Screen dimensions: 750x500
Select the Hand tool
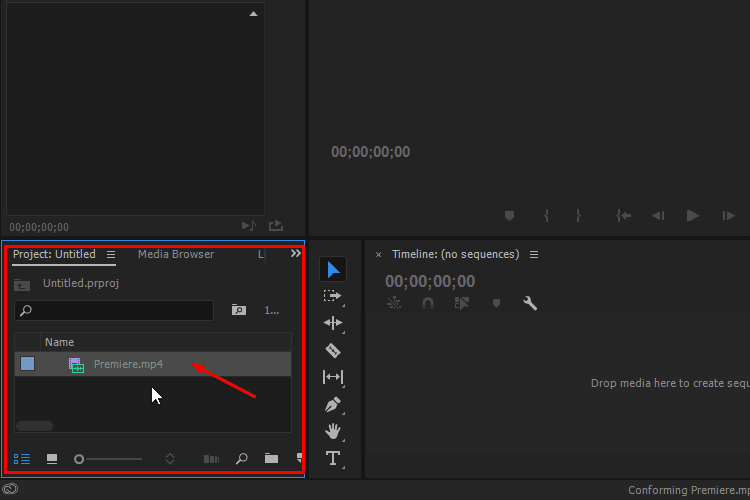tap(333, 432)
